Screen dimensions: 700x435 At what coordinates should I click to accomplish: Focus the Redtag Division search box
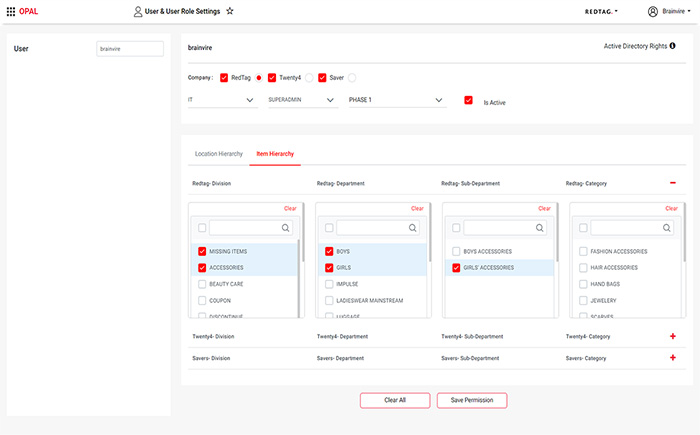251,228
